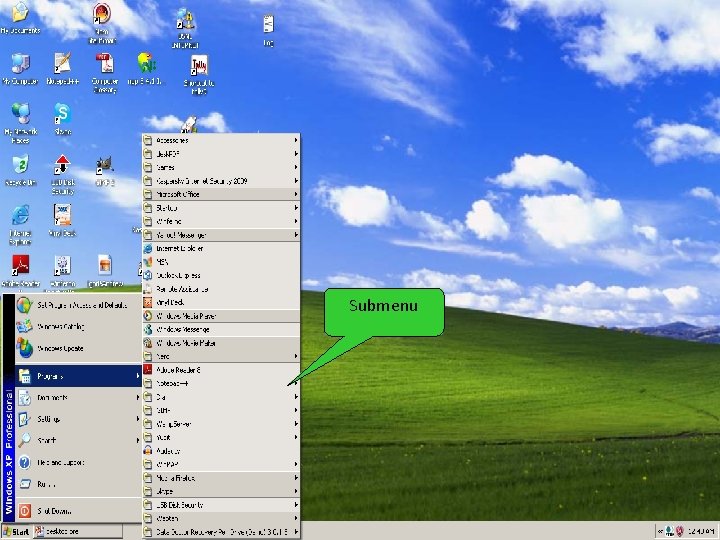Launch Windows Movie Maker from submenu
The width and height of the screenshot is (720, 540).
[221, 343]
